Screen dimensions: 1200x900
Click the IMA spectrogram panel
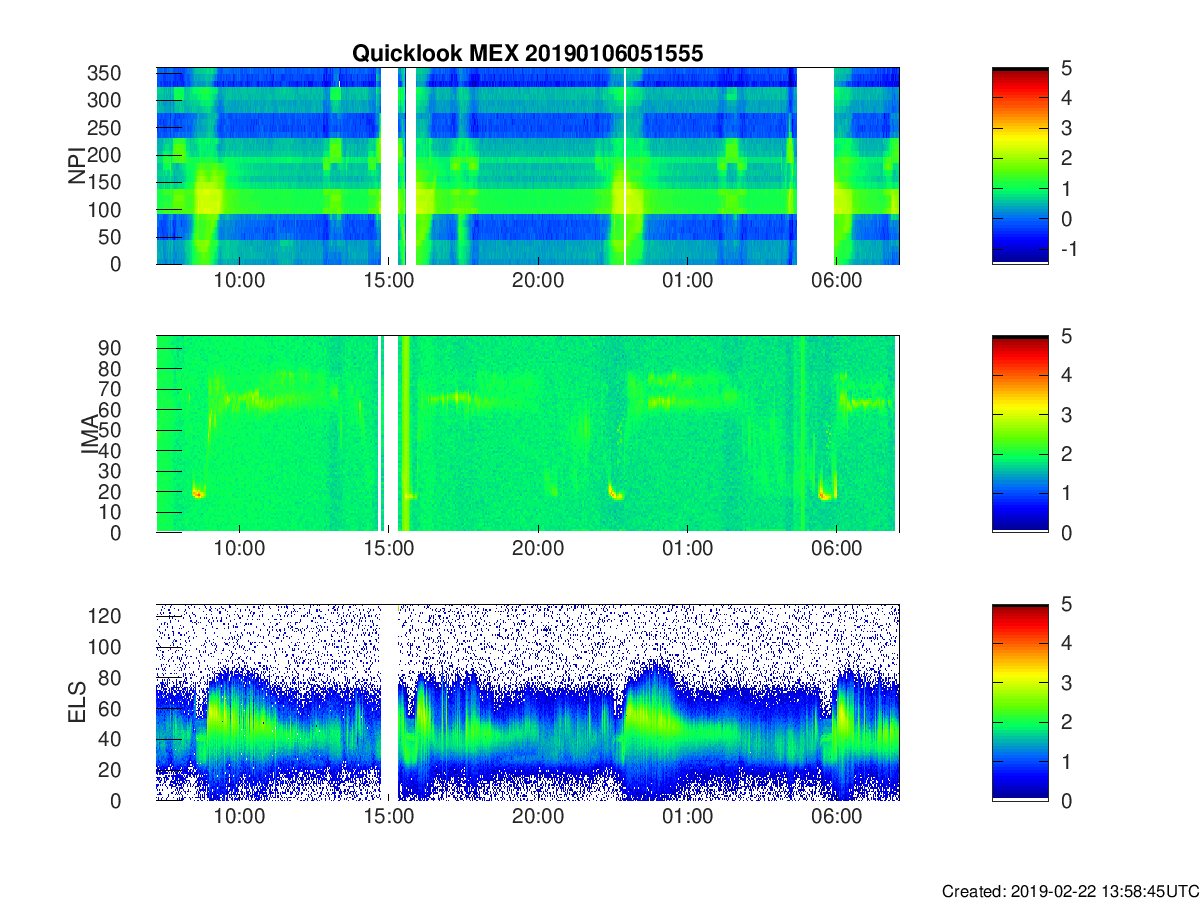coord(528,434)
